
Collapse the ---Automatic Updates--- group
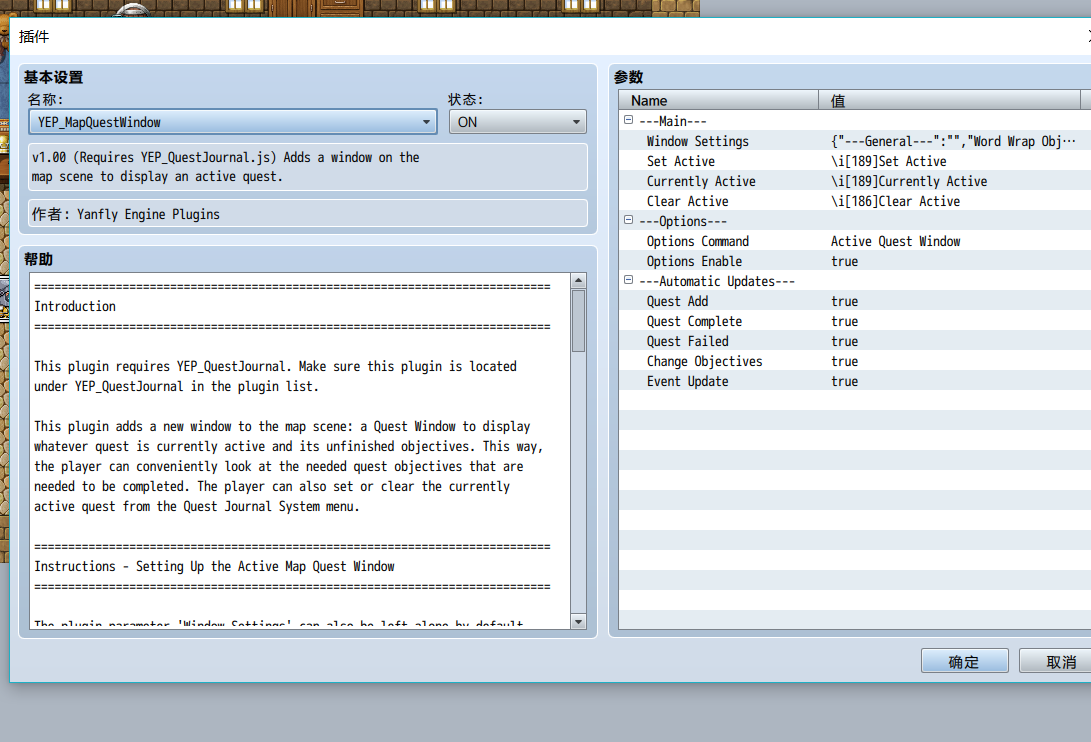628,281
